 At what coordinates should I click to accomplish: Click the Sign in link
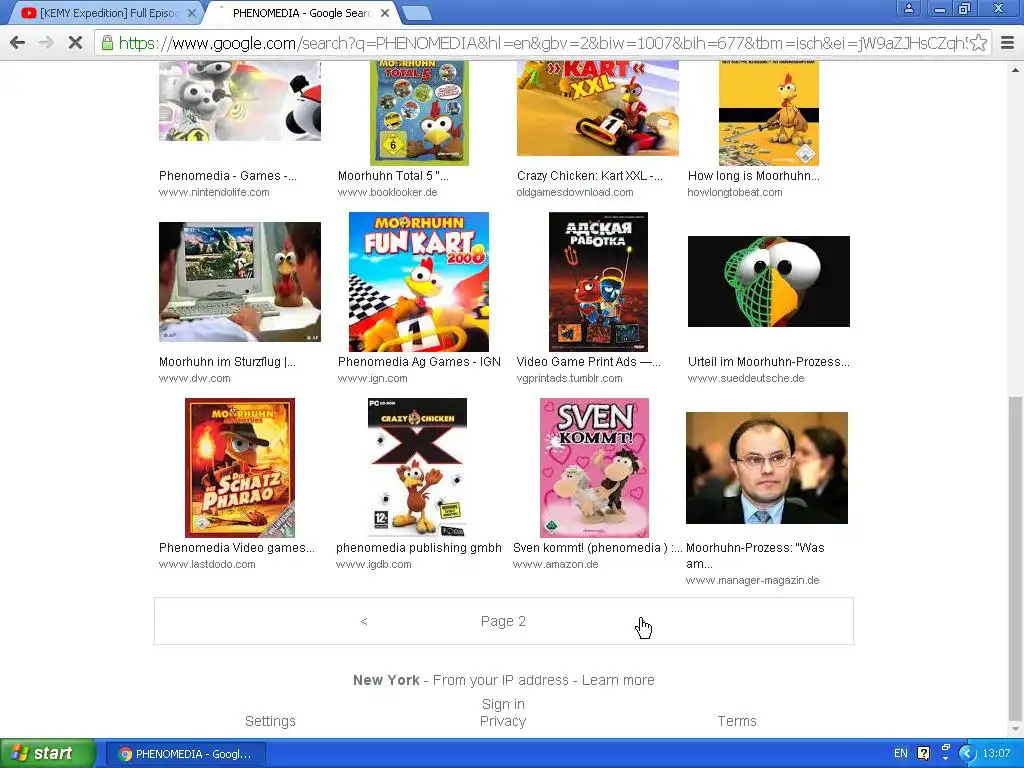pyautogui.click(x=503, y=704)
